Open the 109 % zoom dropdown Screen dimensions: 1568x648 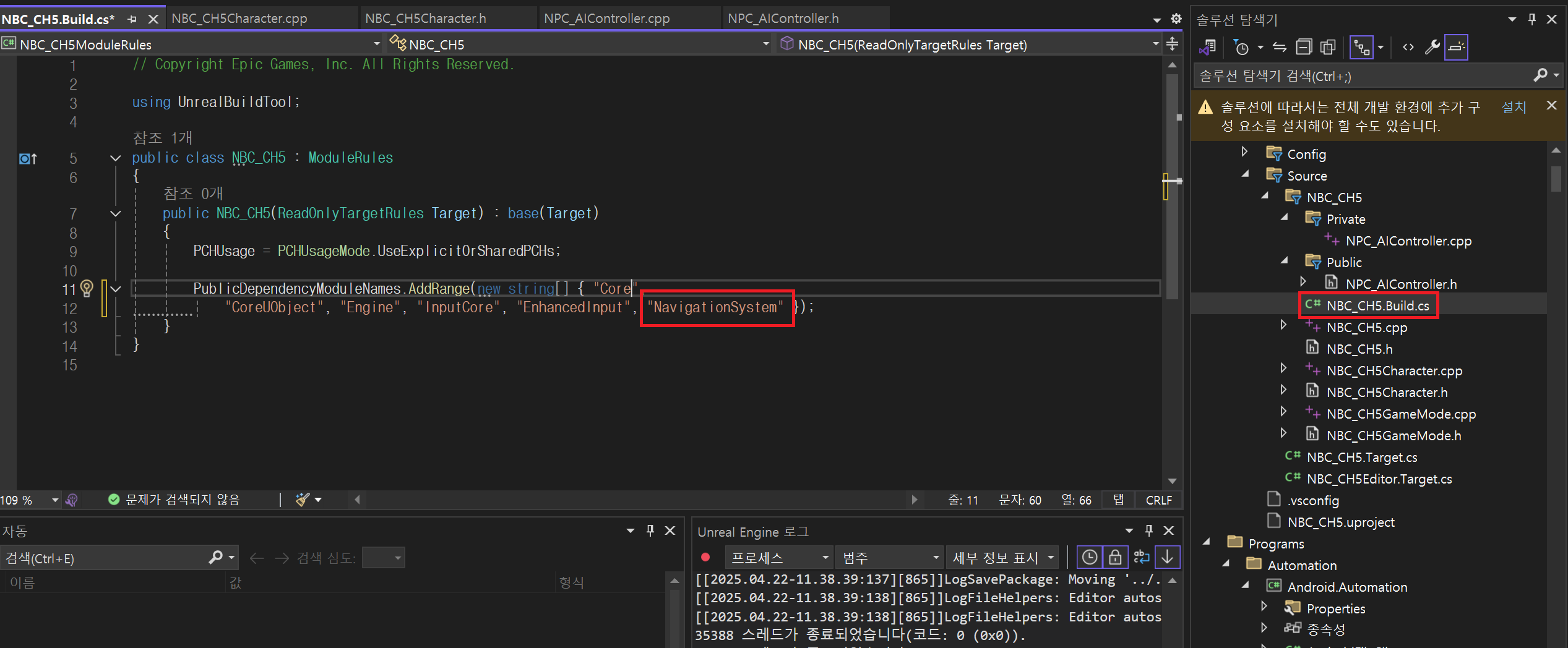point(55,500)
